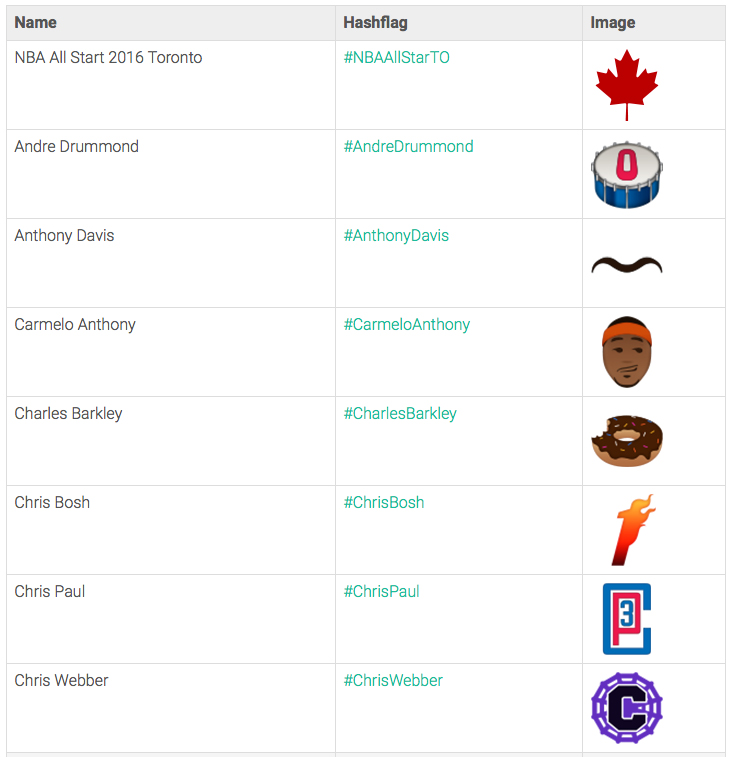Click the Chris Bosh flaming one emoji
Screen dimensions: 732x757
pos(633,530)
